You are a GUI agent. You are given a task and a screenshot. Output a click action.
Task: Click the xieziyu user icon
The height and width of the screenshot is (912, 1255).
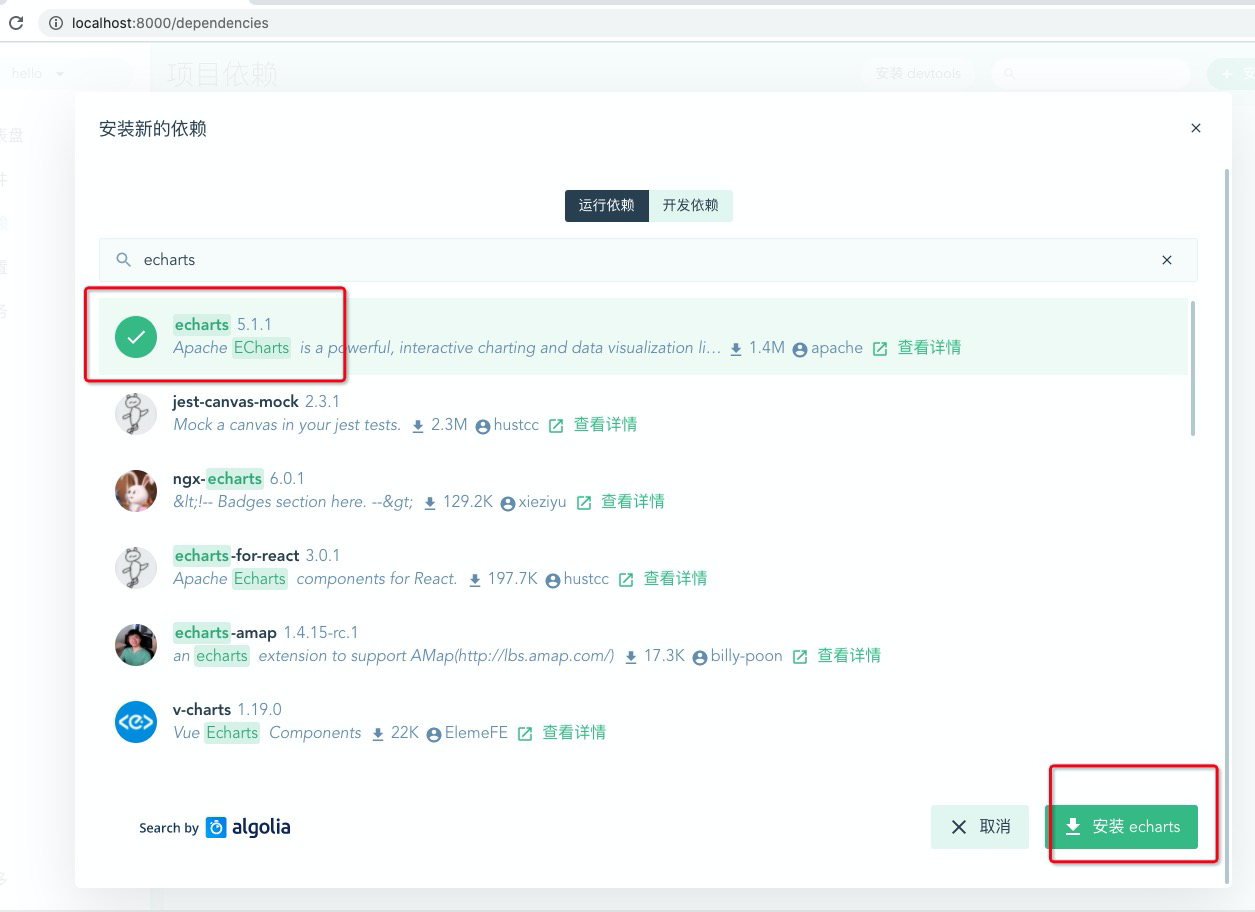pyautogui.click(x=508, y=503)
